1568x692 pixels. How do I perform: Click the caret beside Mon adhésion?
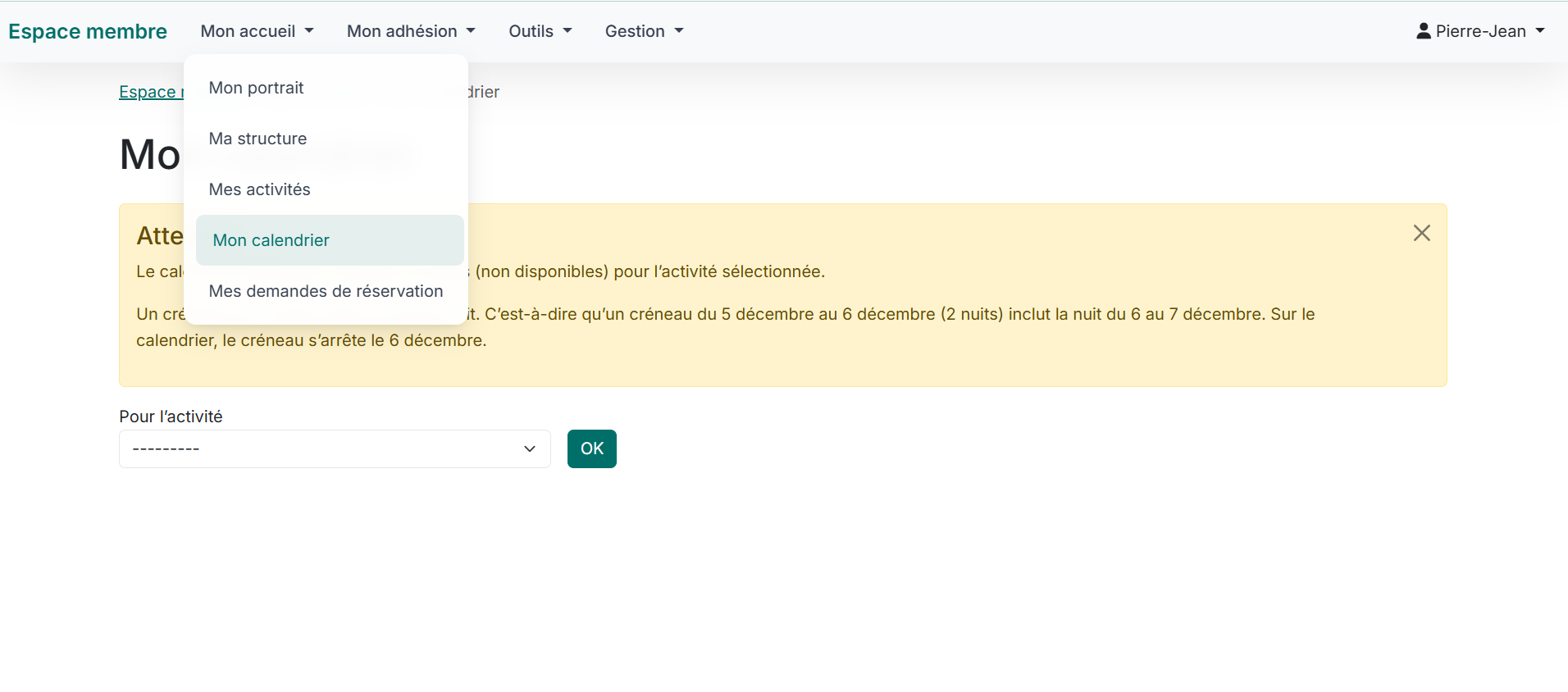tap(471, 31)
